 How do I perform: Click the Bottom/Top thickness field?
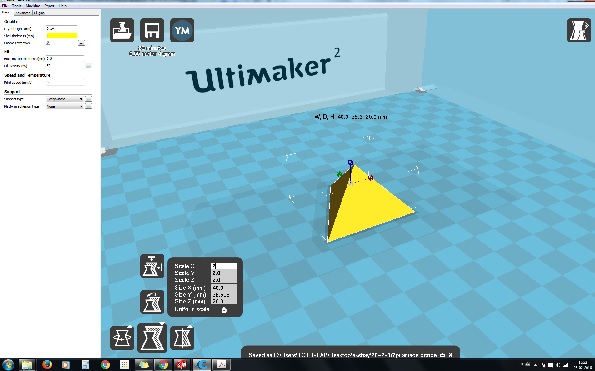(65, 59)
